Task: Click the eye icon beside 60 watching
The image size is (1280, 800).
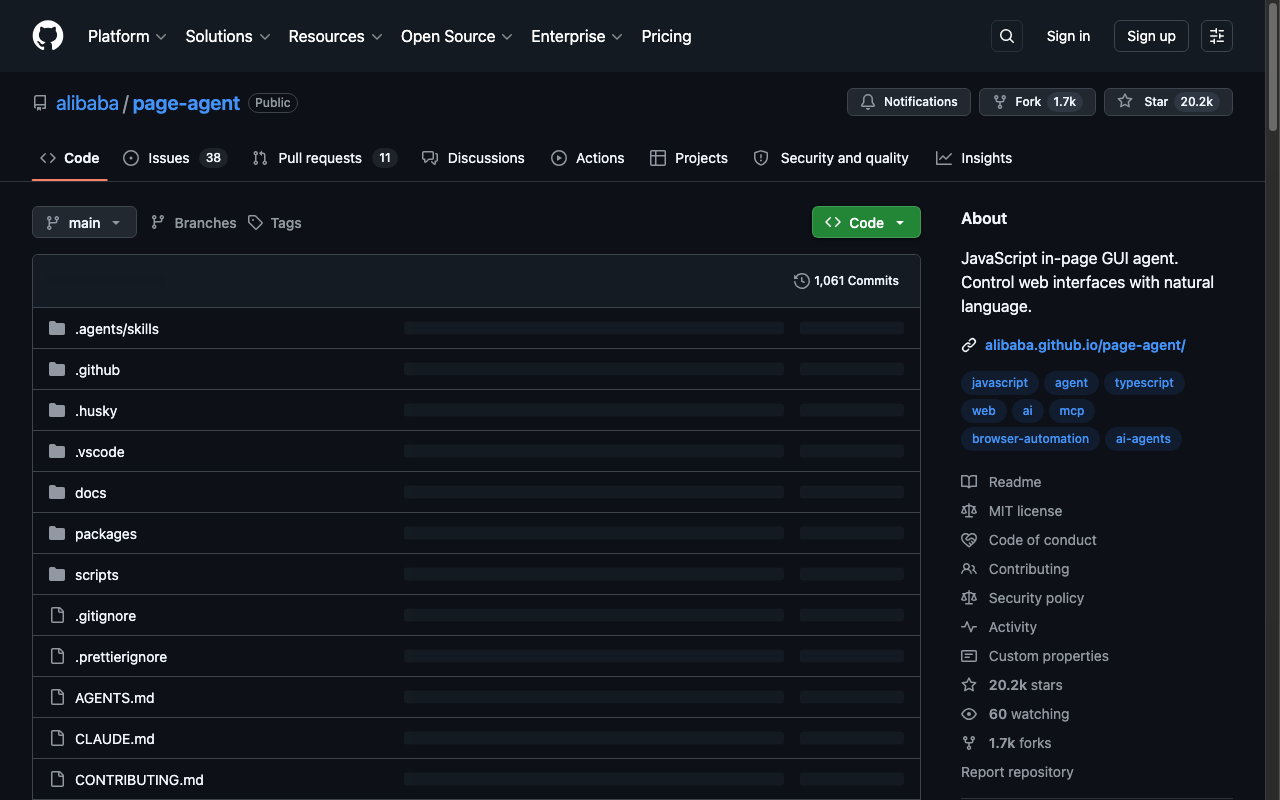Action: click(x=969, y=714)
